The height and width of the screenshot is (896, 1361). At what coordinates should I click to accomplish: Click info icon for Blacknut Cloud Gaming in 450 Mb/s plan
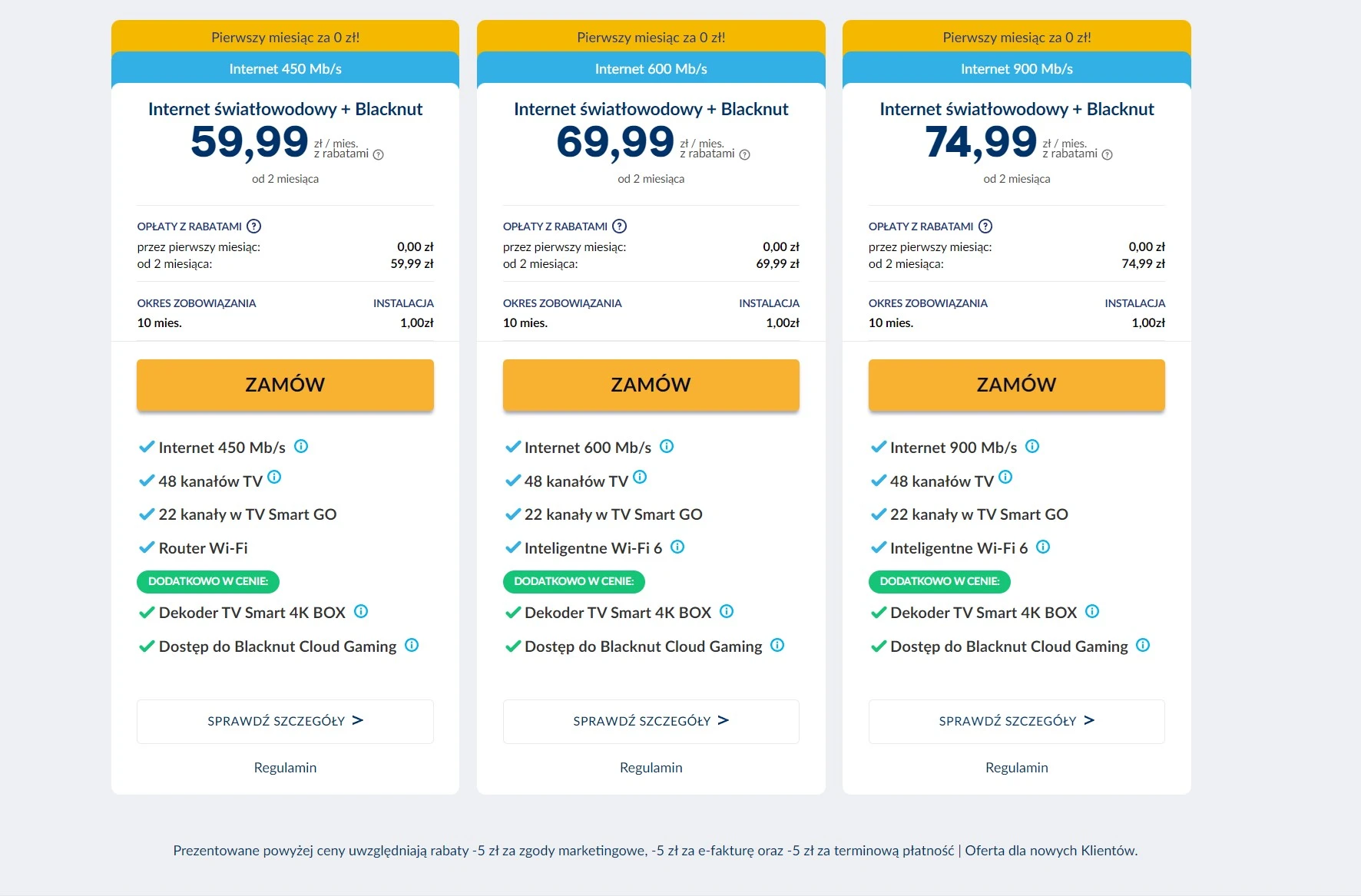tap(412, 645)
